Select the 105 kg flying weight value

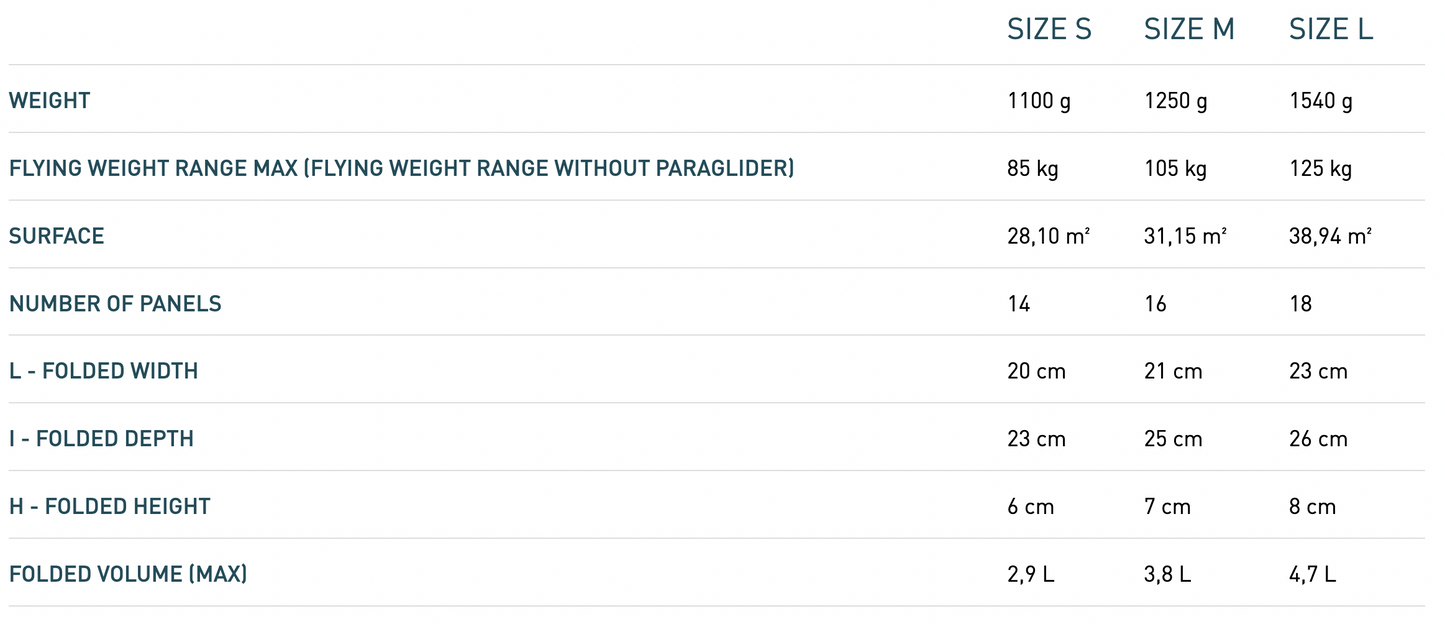pyautogui.click(x=1175, y=169)
